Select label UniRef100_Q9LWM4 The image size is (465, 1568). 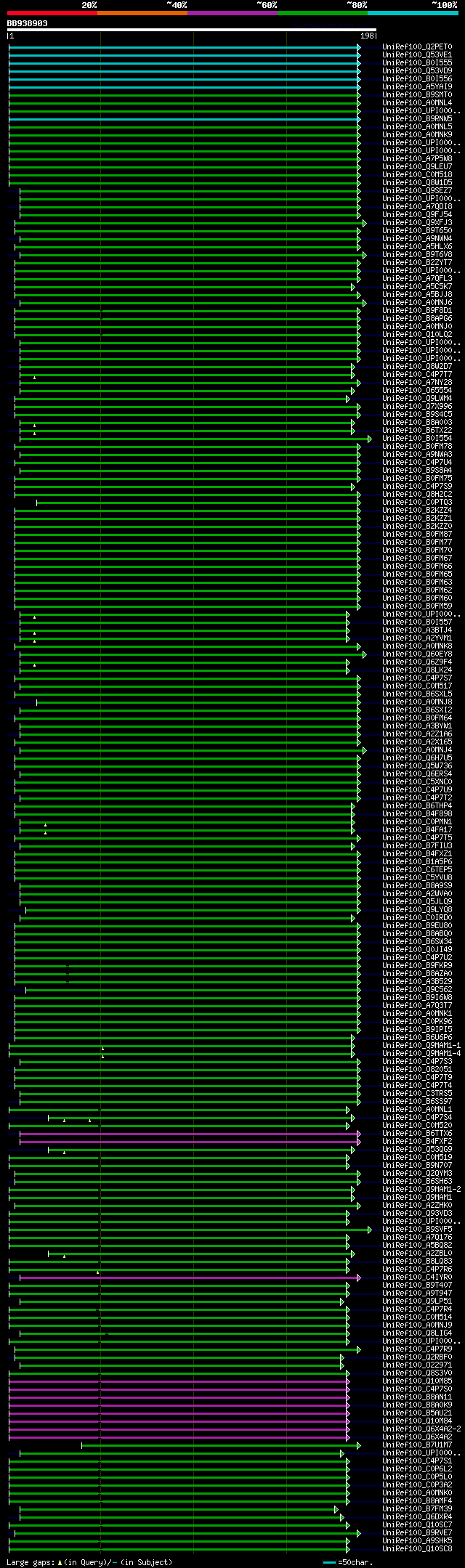click(417, 399)
